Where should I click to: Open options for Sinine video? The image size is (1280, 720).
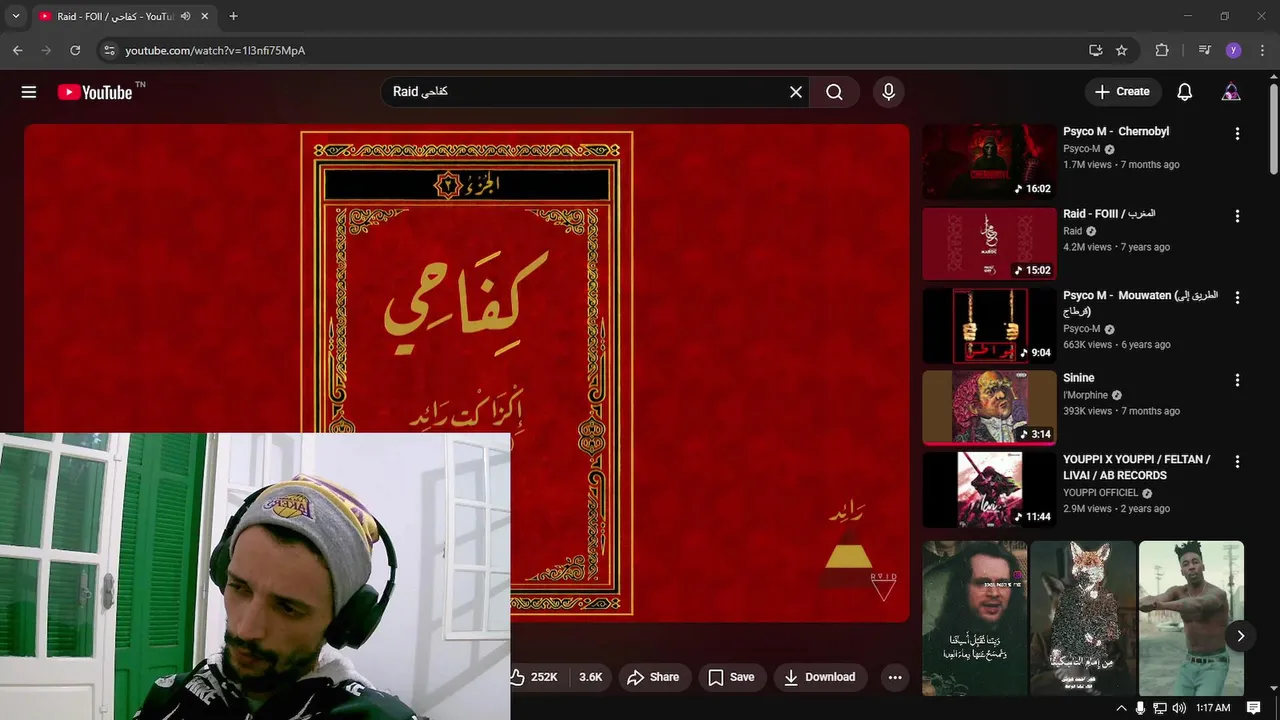pos(1237,380)
